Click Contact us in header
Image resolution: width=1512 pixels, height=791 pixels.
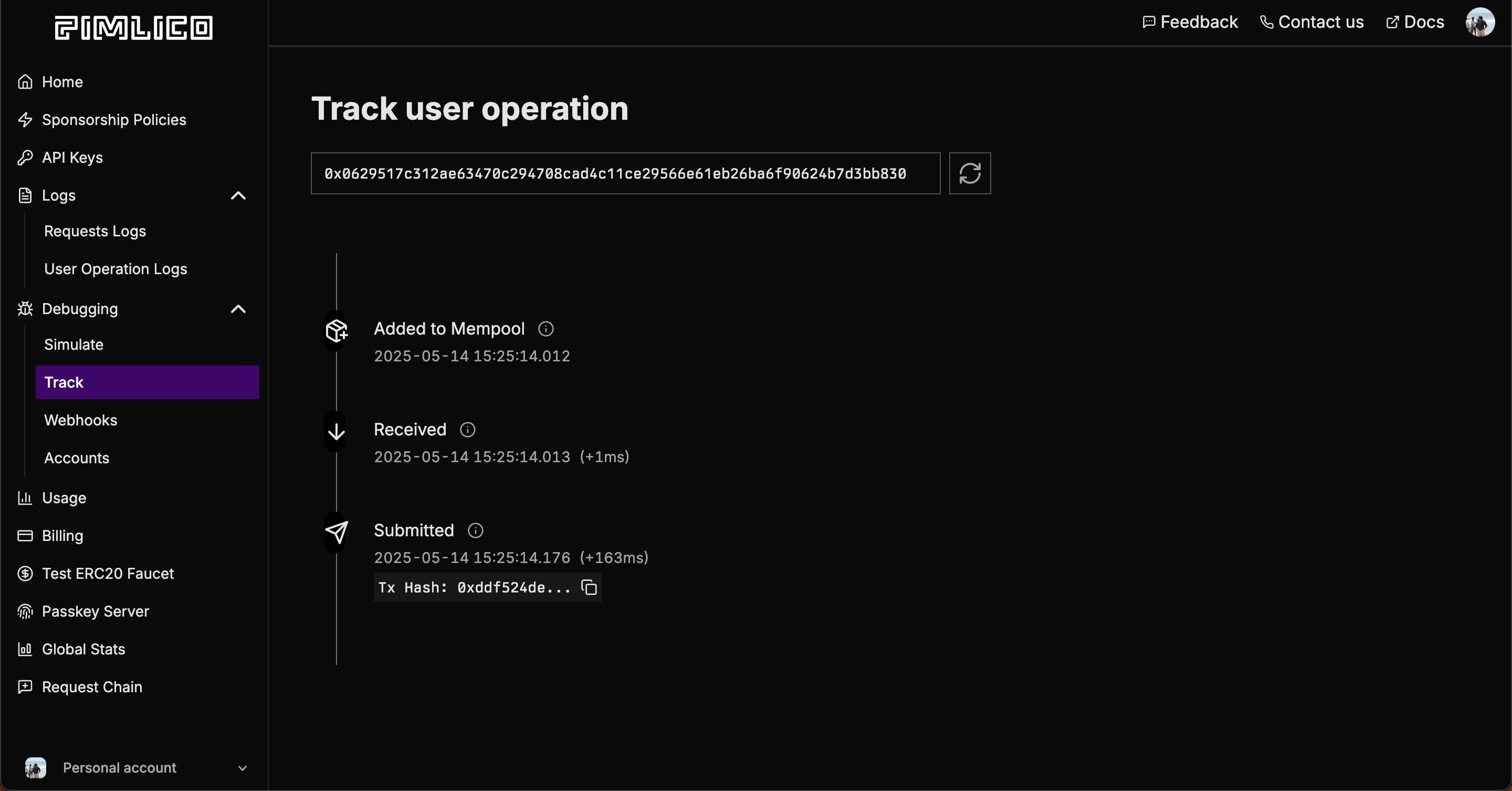click(1312, 22)
